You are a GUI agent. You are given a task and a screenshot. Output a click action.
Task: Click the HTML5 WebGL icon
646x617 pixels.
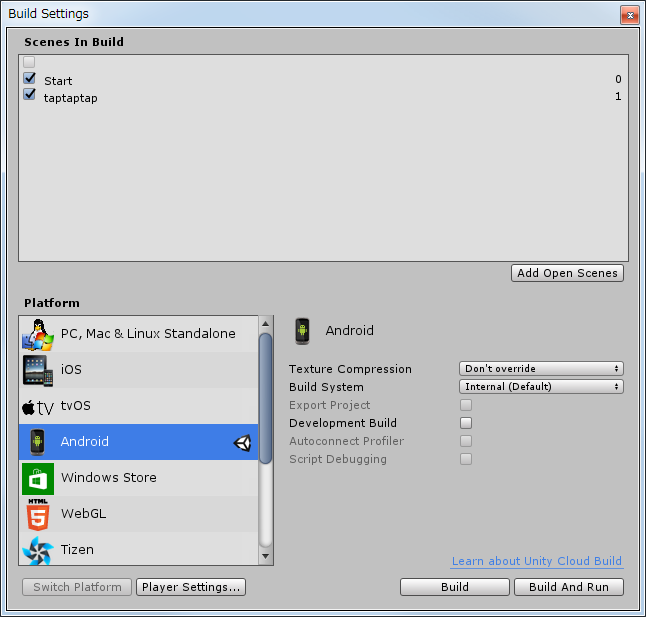tap(38, 514)
